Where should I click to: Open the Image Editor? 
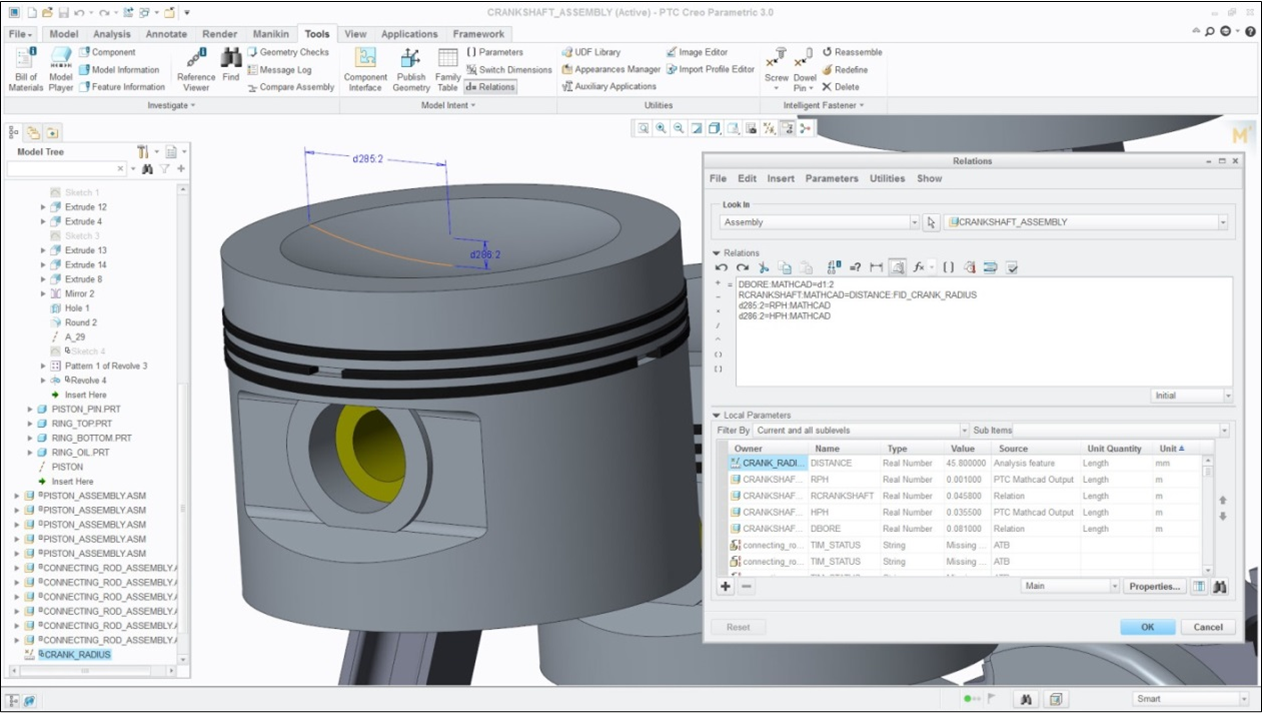click(696, 52)
